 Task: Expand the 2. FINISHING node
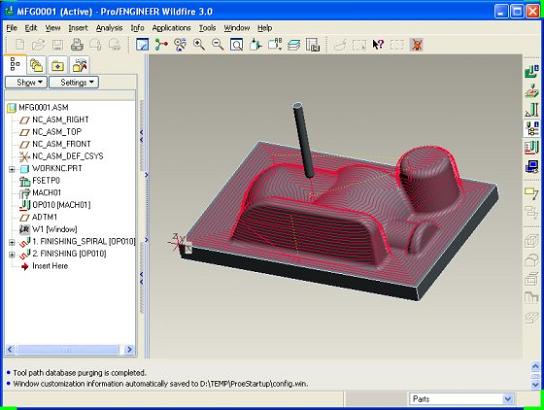(12, 254)
